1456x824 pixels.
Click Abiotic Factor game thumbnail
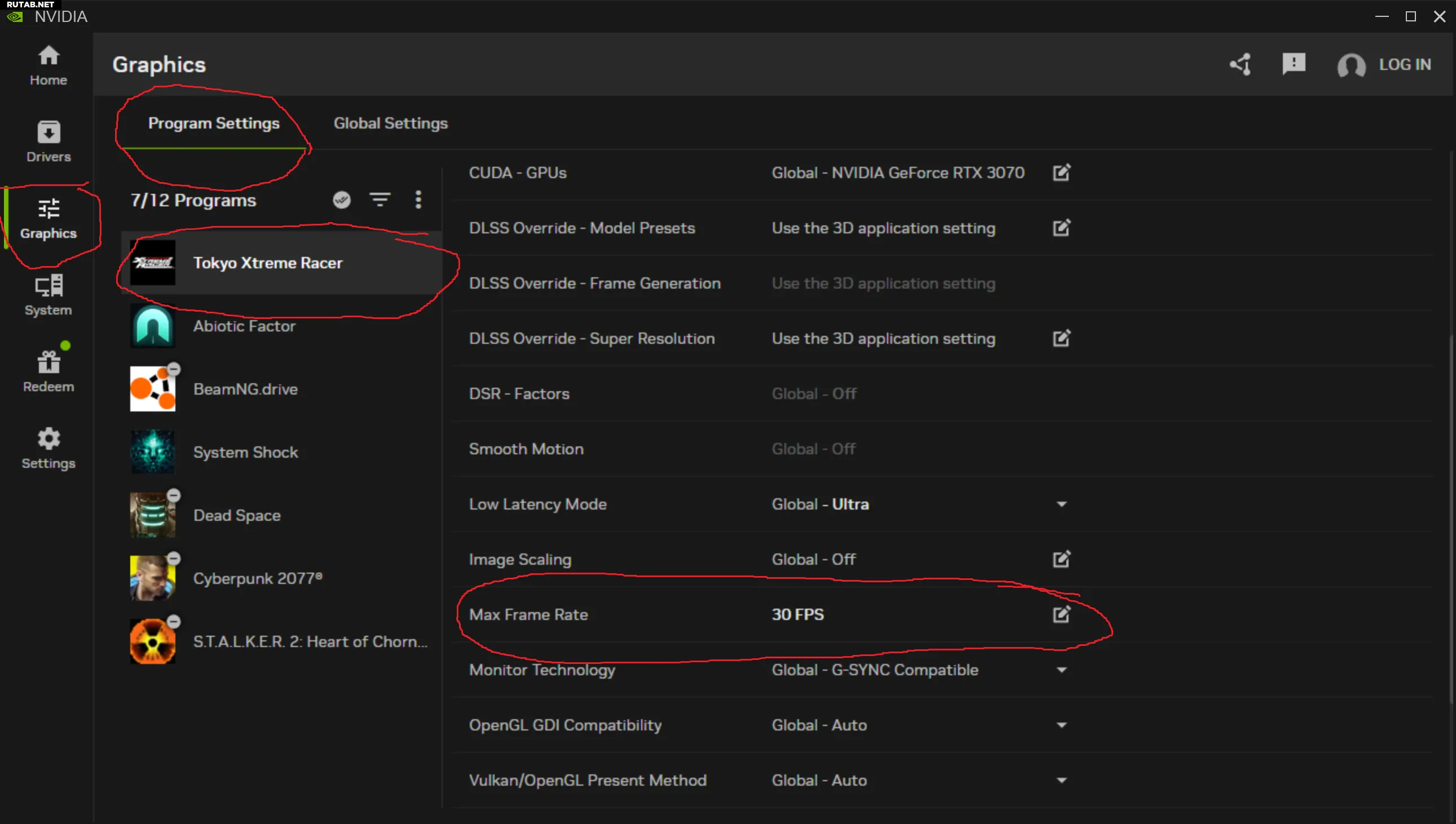[x=152, y=326]
